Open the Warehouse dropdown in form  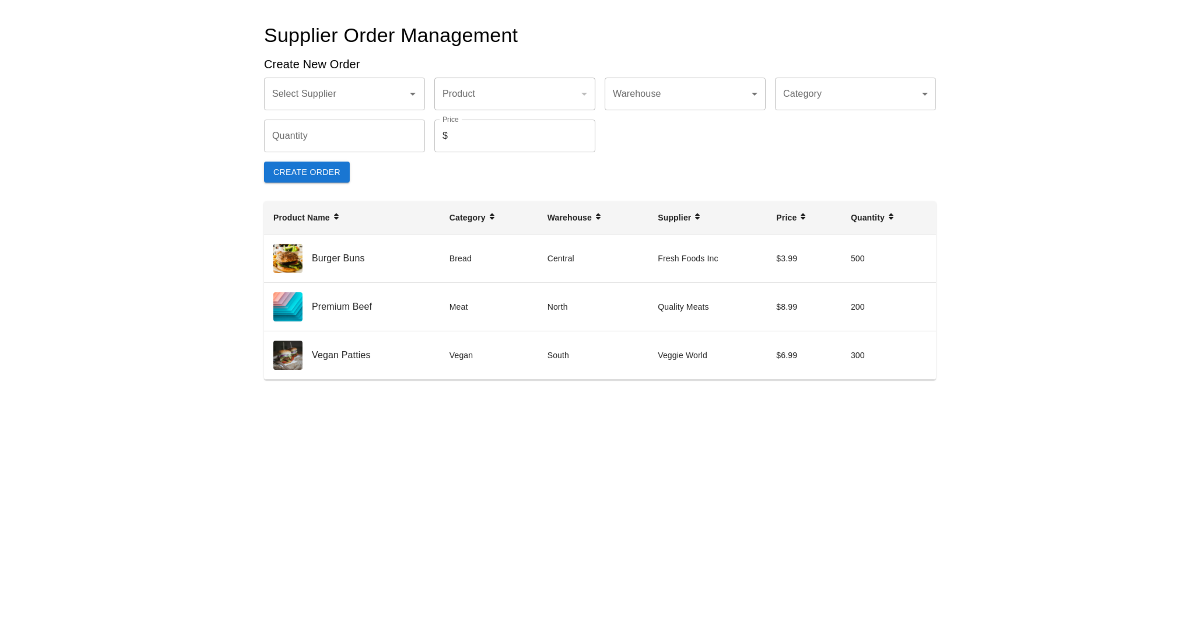tap(685, 94)
